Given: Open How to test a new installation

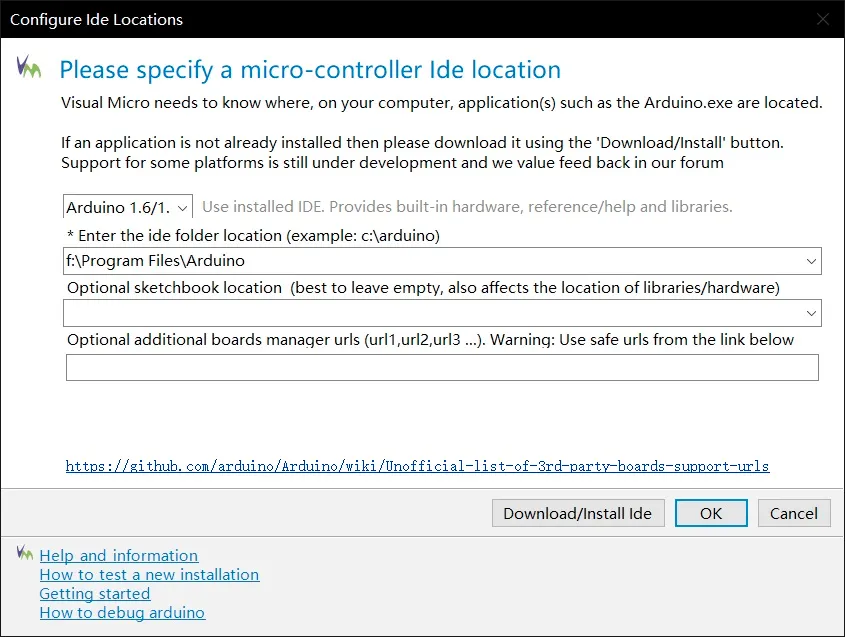Looking at the screenshot, I should point(149,575).
